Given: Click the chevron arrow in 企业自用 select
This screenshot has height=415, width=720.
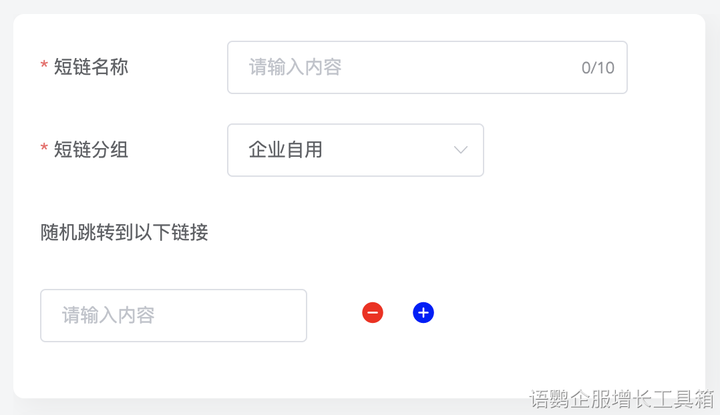Looking at the screenshot, I should pos(460,150).
